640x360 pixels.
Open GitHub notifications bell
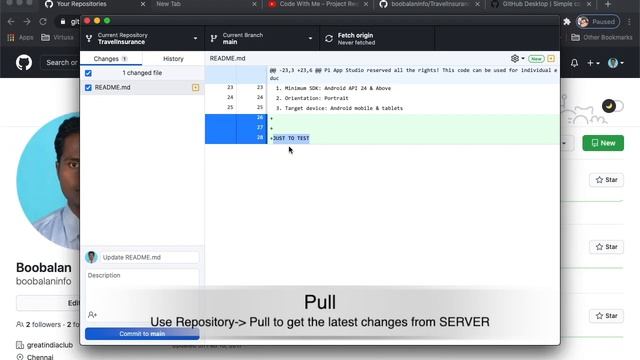tap(574, 63)
